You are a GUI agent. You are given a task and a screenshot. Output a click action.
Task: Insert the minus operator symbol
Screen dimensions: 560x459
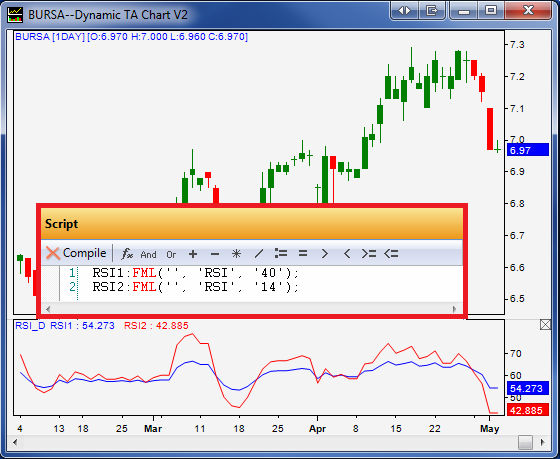215,254
